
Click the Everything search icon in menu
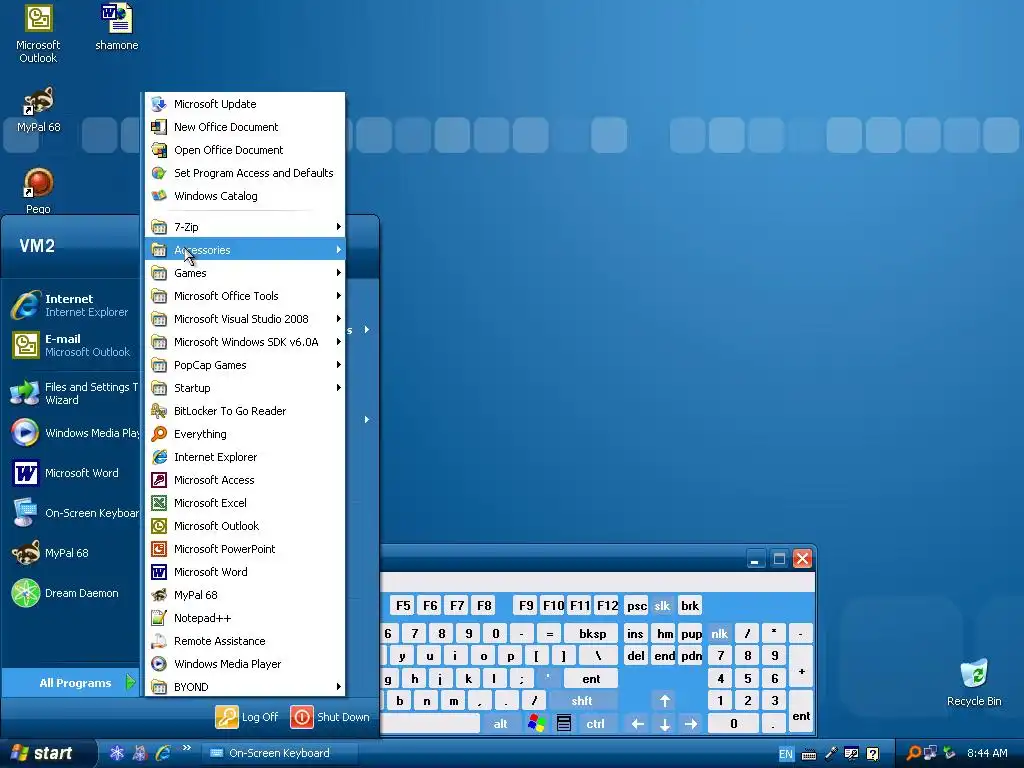point(159,434)
